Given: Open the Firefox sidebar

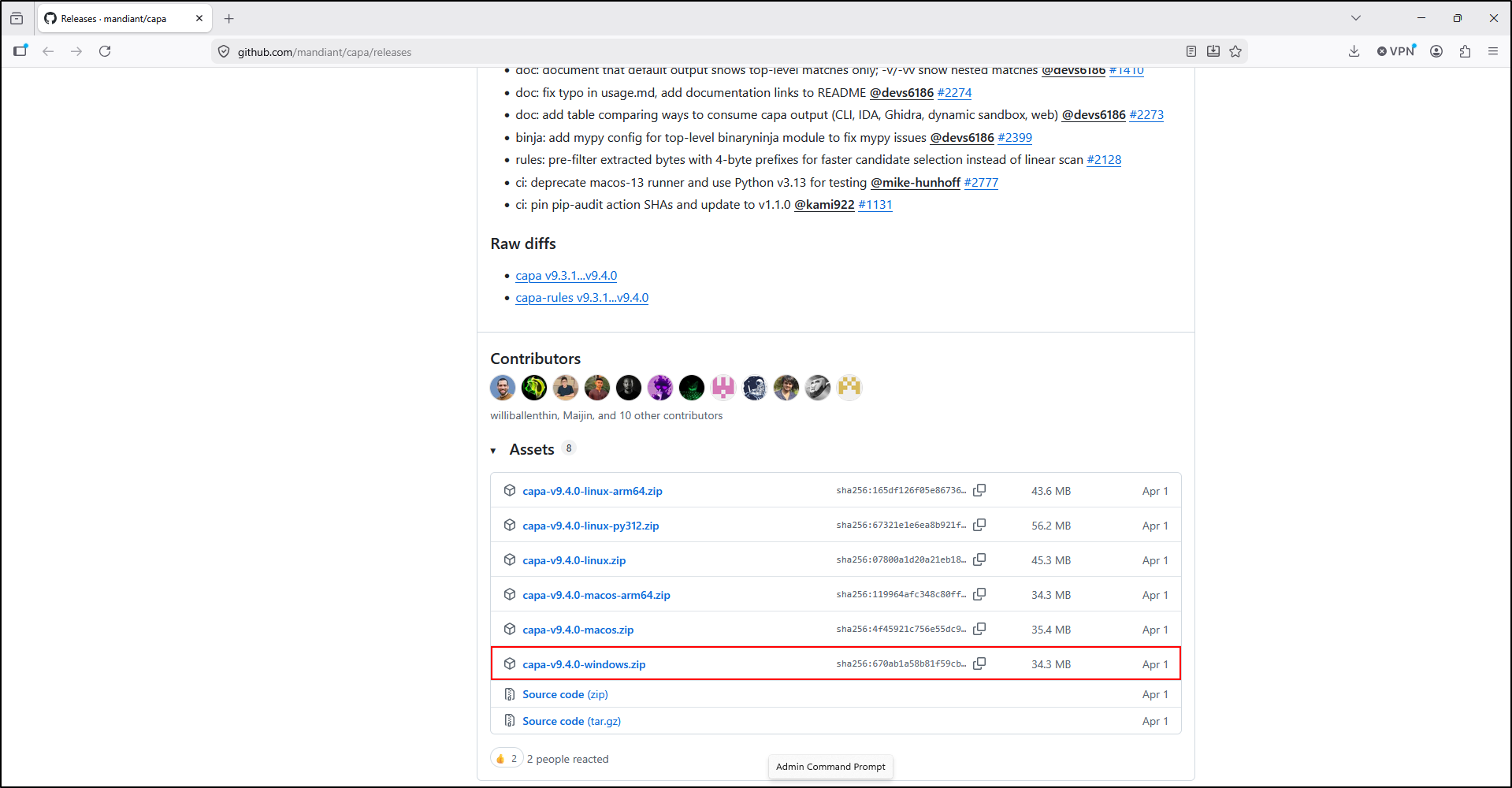Looking at the screenshot, I should [x=20, y=51].
